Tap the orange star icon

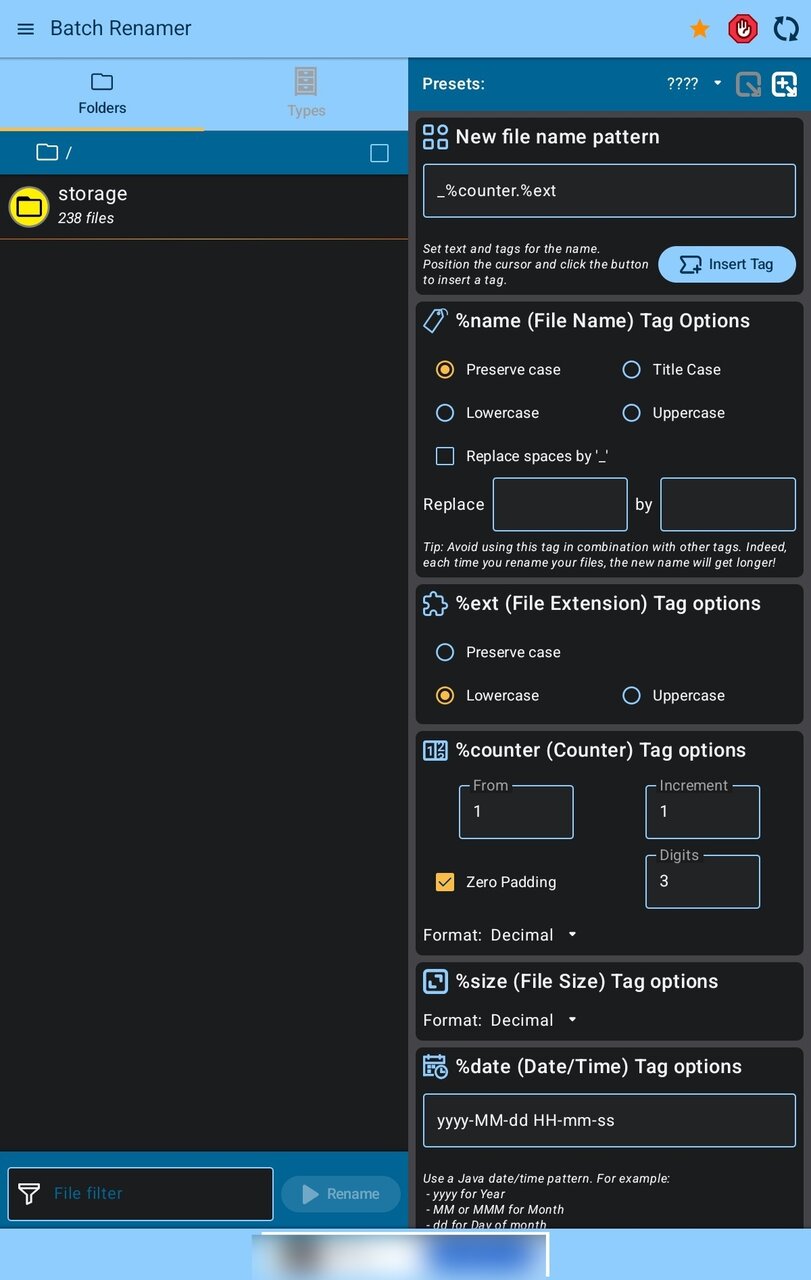click(700, 29)
